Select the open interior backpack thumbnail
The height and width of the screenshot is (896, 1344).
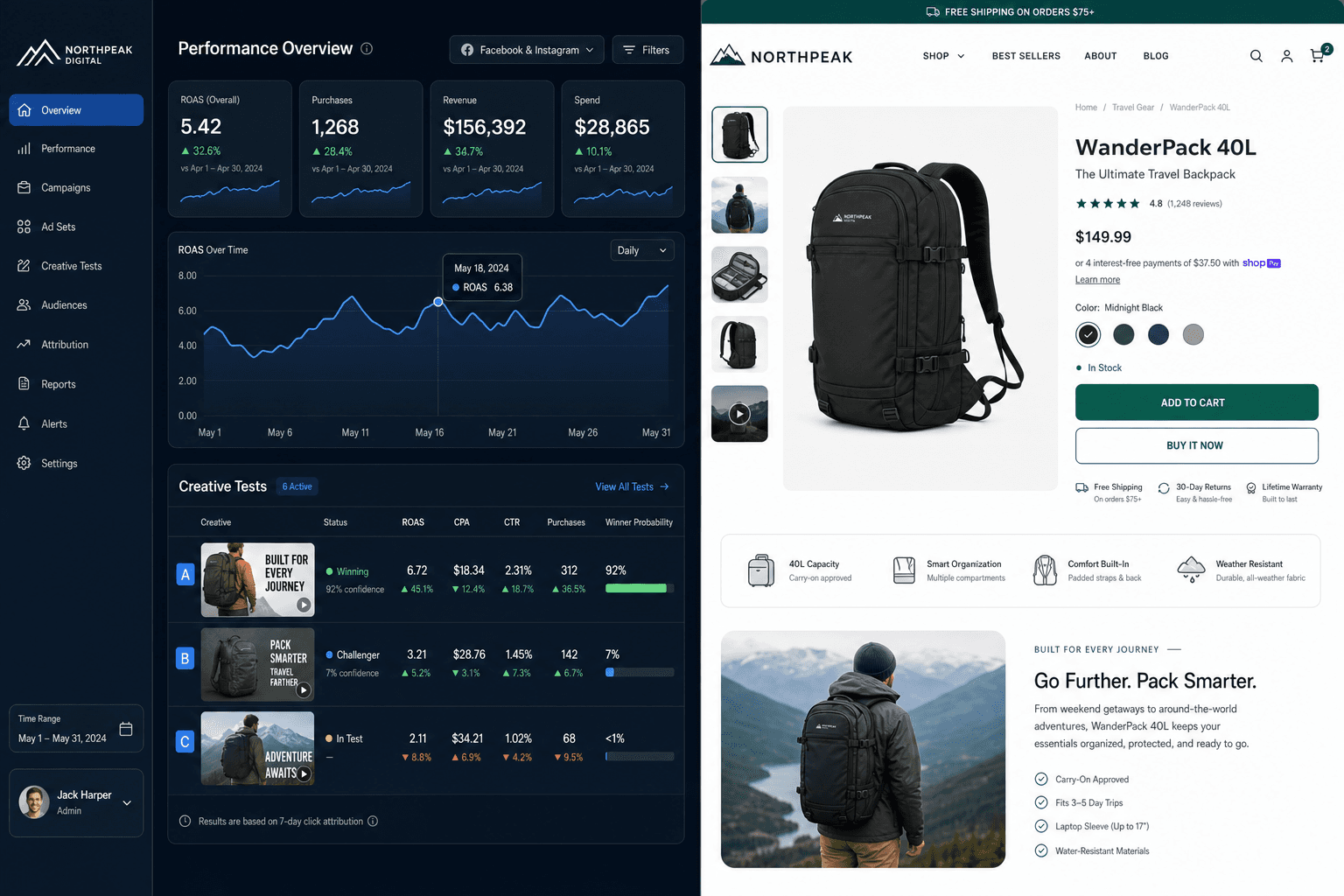click(x=739, y=275)
